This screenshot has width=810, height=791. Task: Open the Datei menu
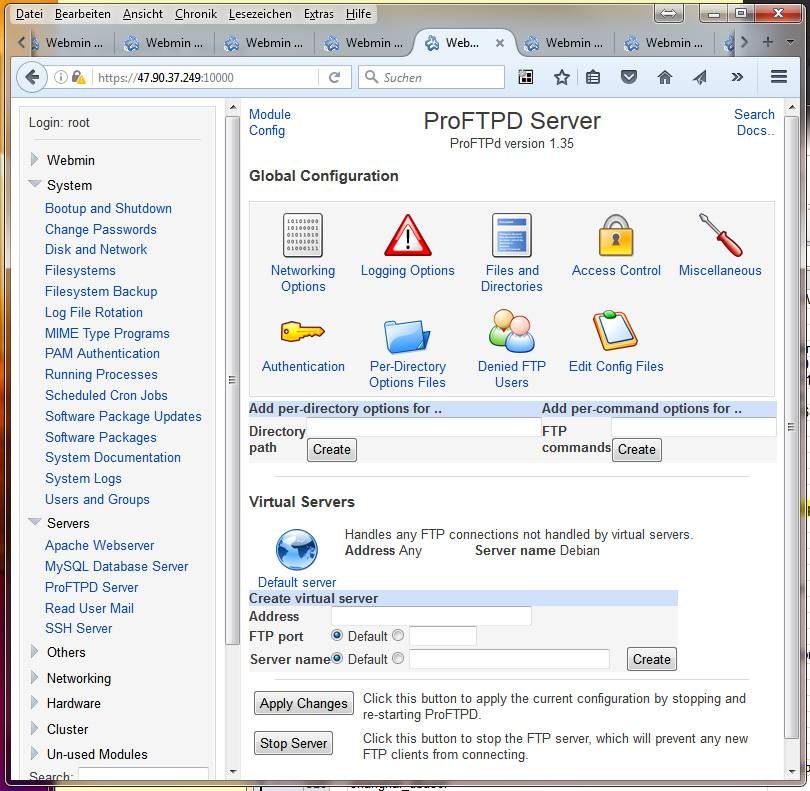(x=29, y=14)
